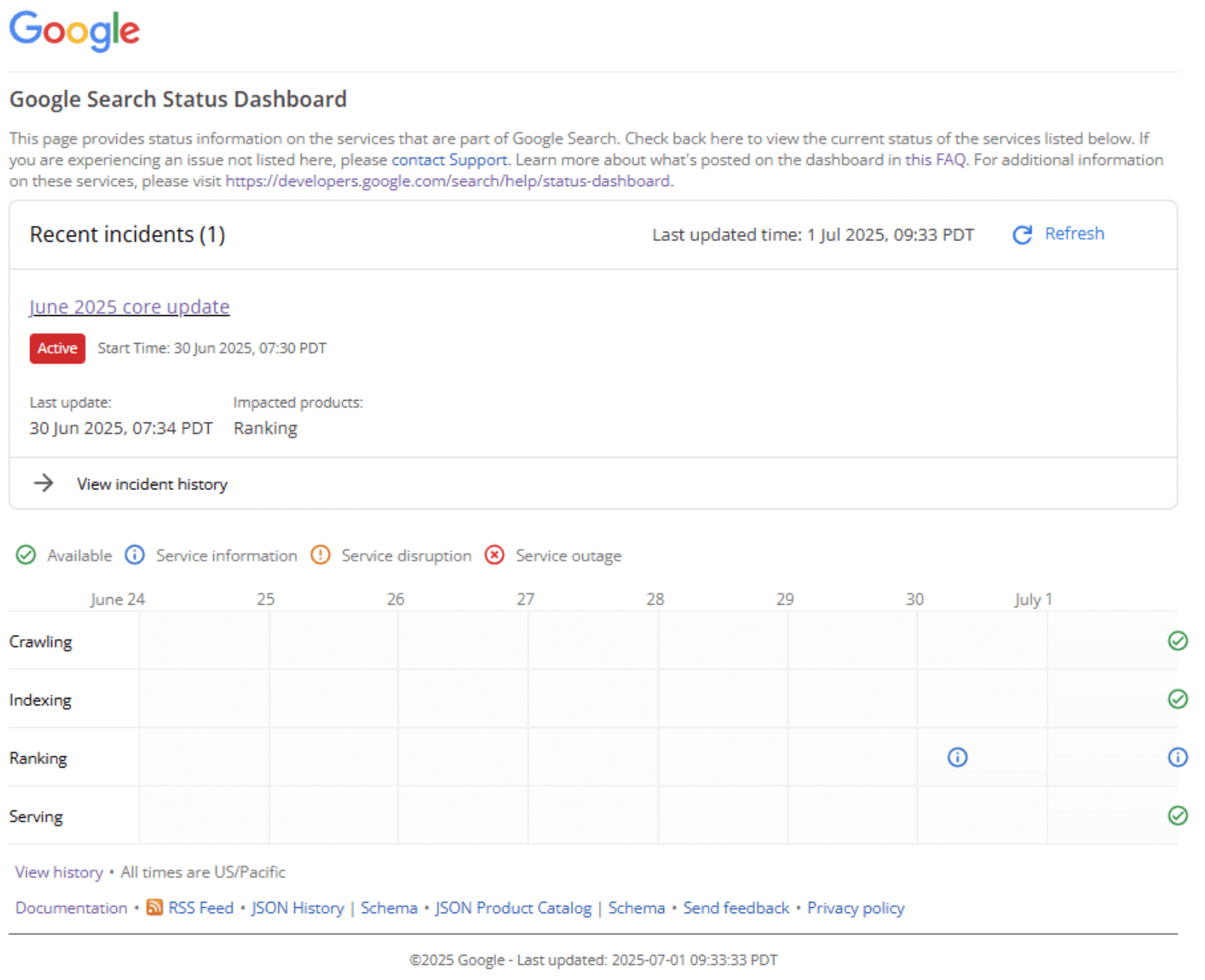This screenshot has width=1205, height=980.
Task: Click the 29 date column header
Action: pyautogui.click(x=785, y=599)
